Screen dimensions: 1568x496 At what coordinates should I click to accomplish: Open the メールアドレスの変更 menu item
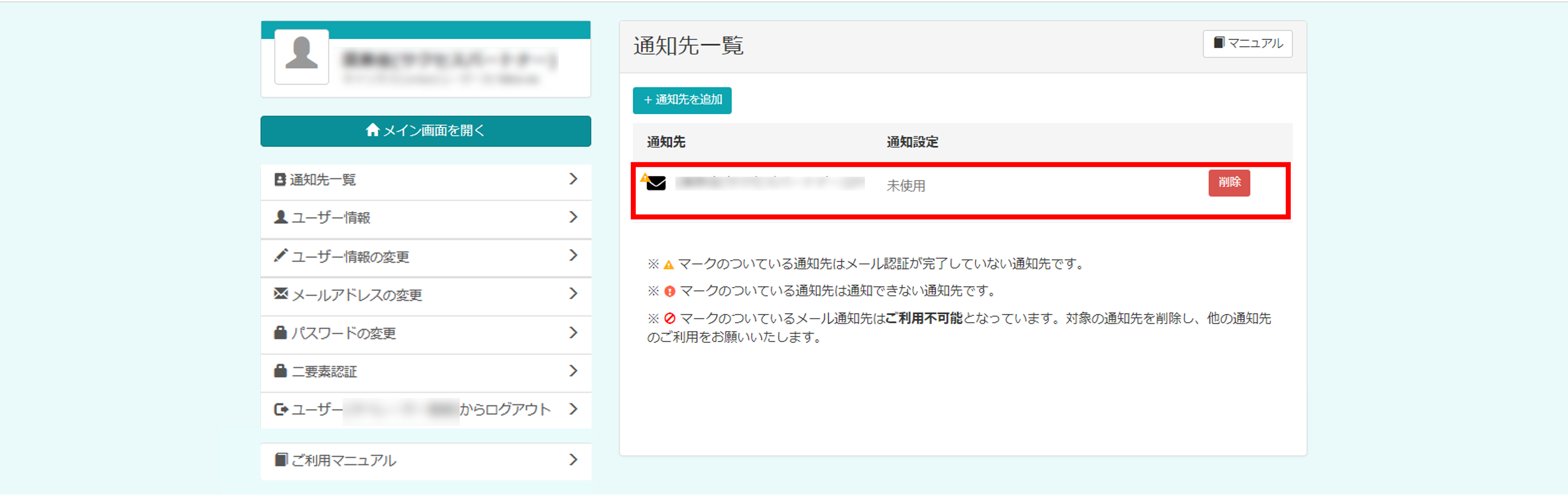click(357, 295)
